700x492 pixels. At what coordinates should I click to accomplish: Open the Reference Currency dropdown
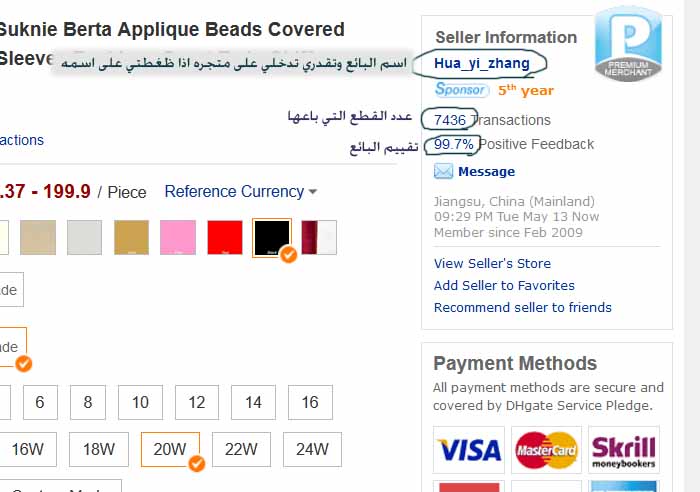point(240,191)
